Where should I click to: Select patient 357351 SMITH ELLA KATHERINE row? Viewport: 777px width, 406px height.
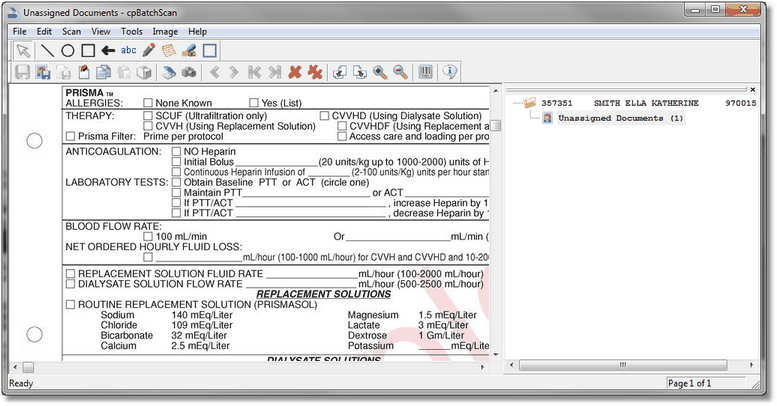point(649,103)
